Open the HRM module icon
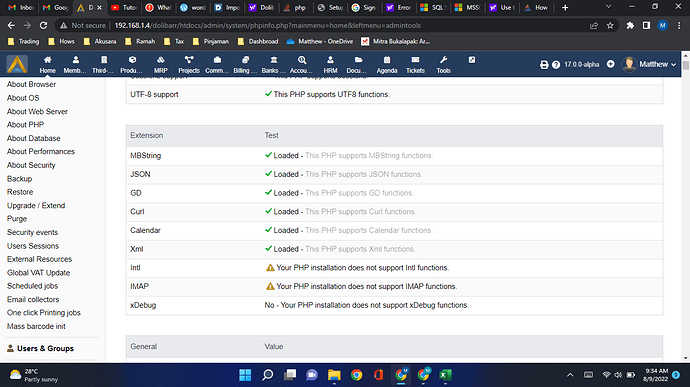The width and height of the screenshot is (690, 387). (330, 60)
